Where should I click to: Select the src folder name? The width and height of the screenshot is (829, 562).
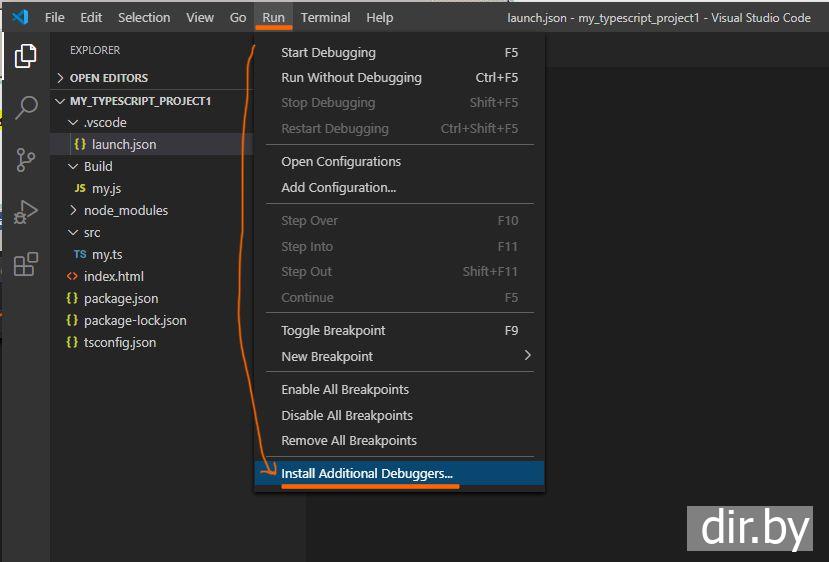pos(92,233)
